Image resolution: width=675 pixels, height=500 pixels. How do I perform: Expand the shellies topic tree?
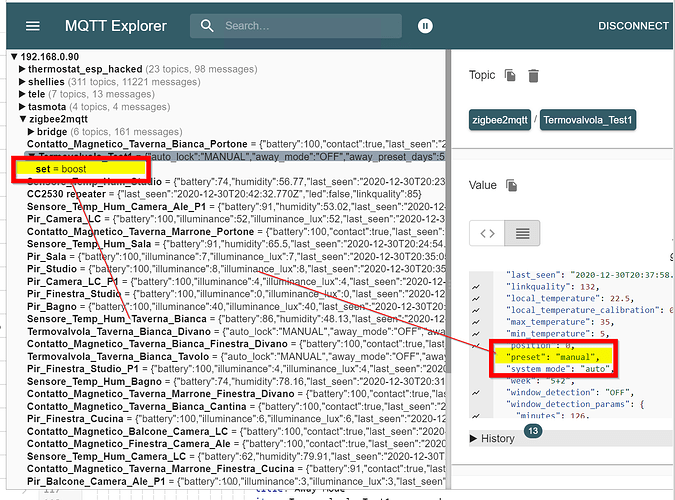[23, 81]
